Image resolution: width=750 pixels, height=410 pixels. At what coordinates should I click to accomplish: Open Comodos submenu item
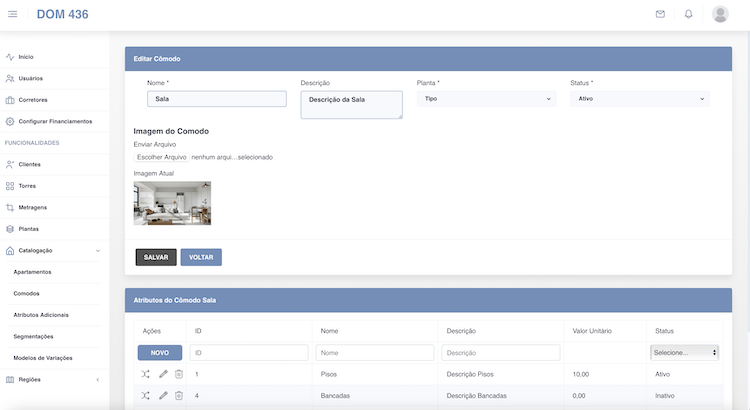[26, 294]
